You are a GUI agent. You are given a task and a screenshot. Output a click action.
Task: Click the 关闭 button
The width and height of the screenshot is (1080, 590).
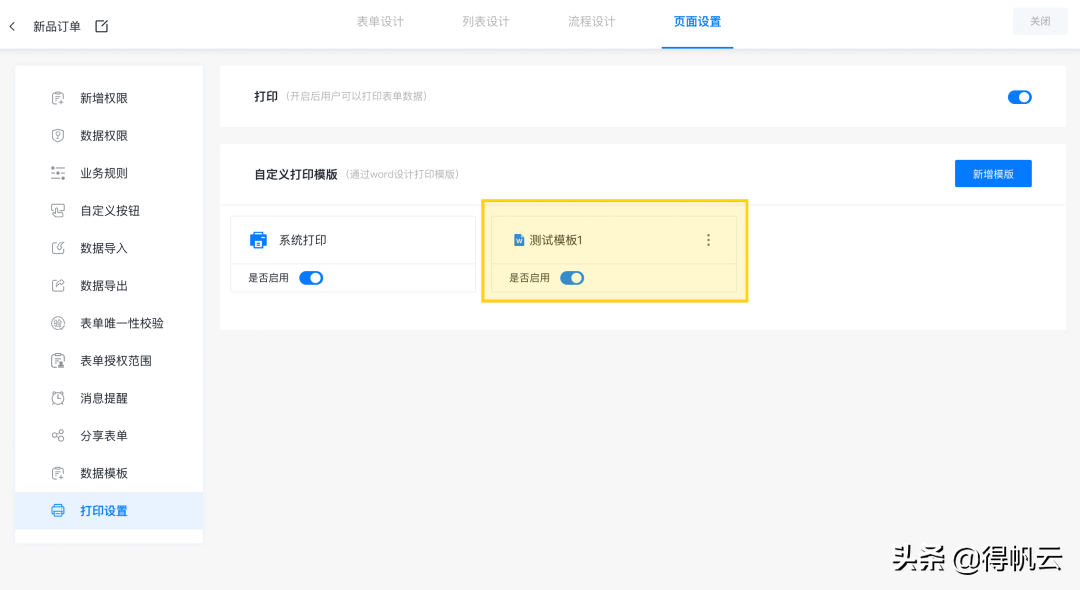(1040, 21)
